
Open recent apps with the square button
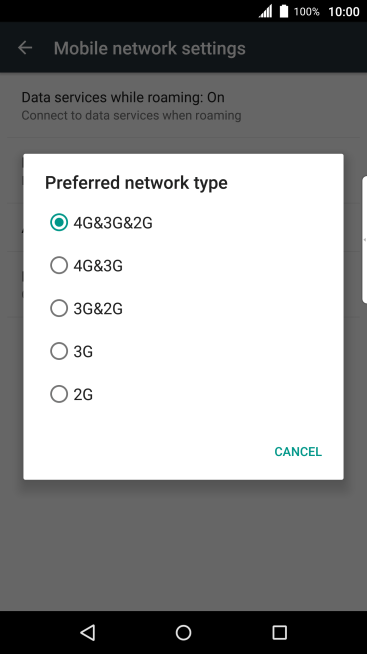coord(279,632)
